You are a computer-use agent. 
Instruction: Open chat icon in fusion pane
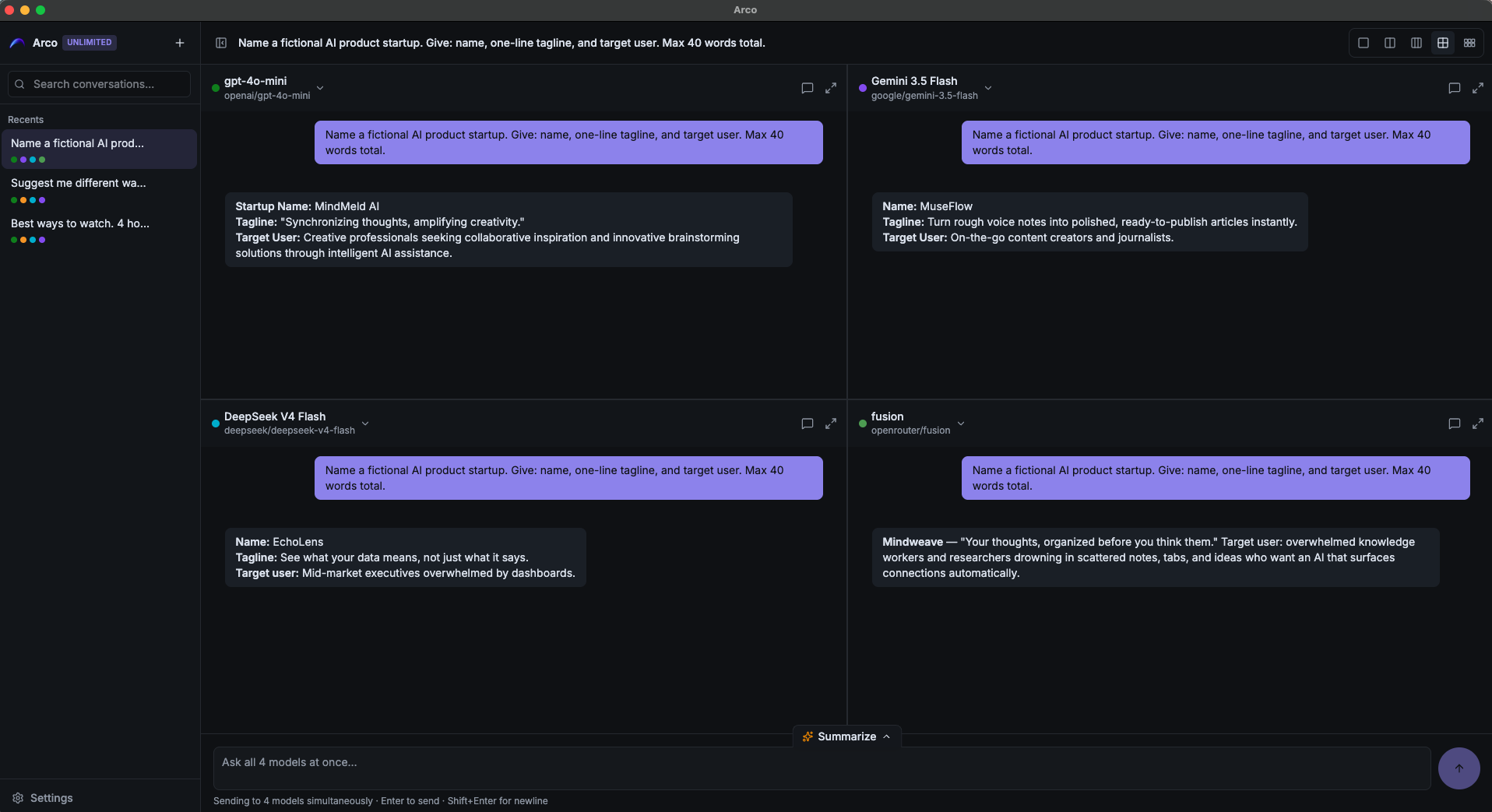tap(1455, 424)
